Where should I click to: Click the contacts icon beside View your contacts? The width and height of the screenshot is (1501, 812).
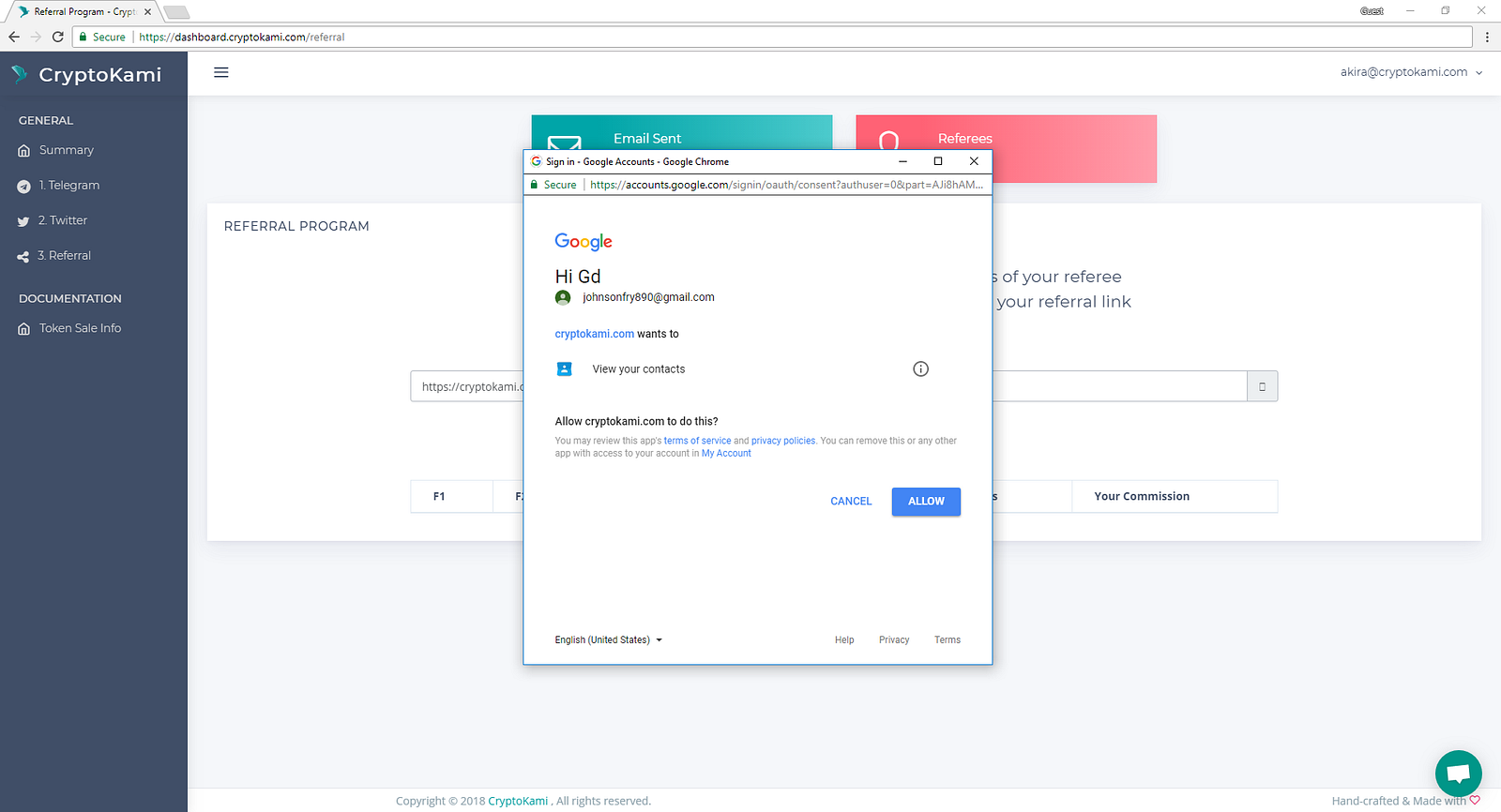tap(564, 368)
